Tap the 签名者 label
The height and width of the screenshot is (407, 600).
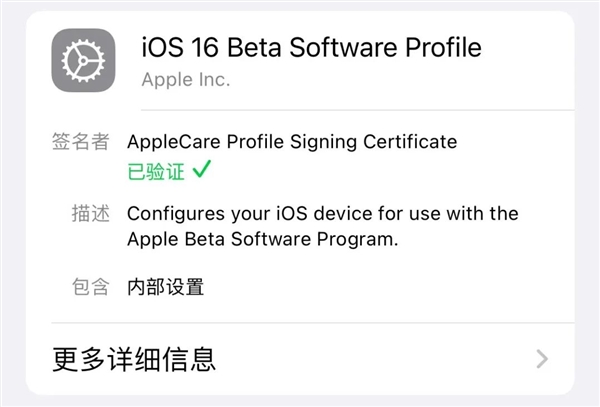[79, 142]
